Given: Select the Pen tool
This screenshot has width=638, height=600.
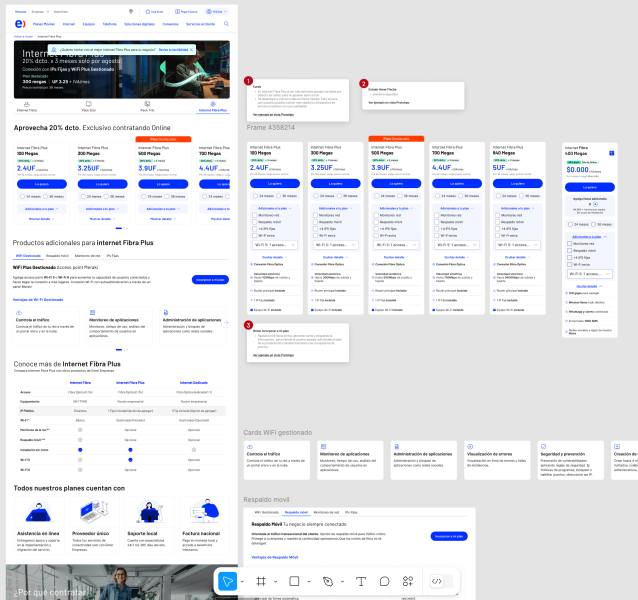Looking at the screenshot, I should [328, 581].
